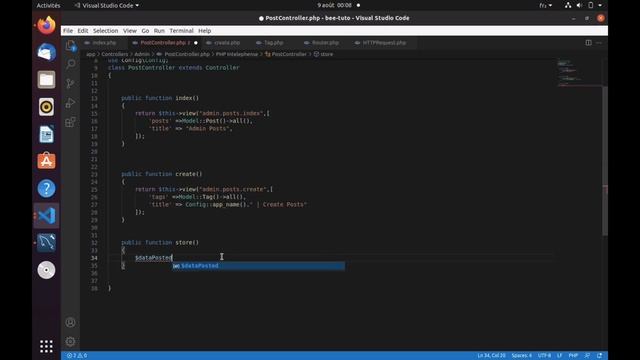Click 'Spaces: 4' indentation setting
This screenshot has height=360, width=640.
pos(522,356)
